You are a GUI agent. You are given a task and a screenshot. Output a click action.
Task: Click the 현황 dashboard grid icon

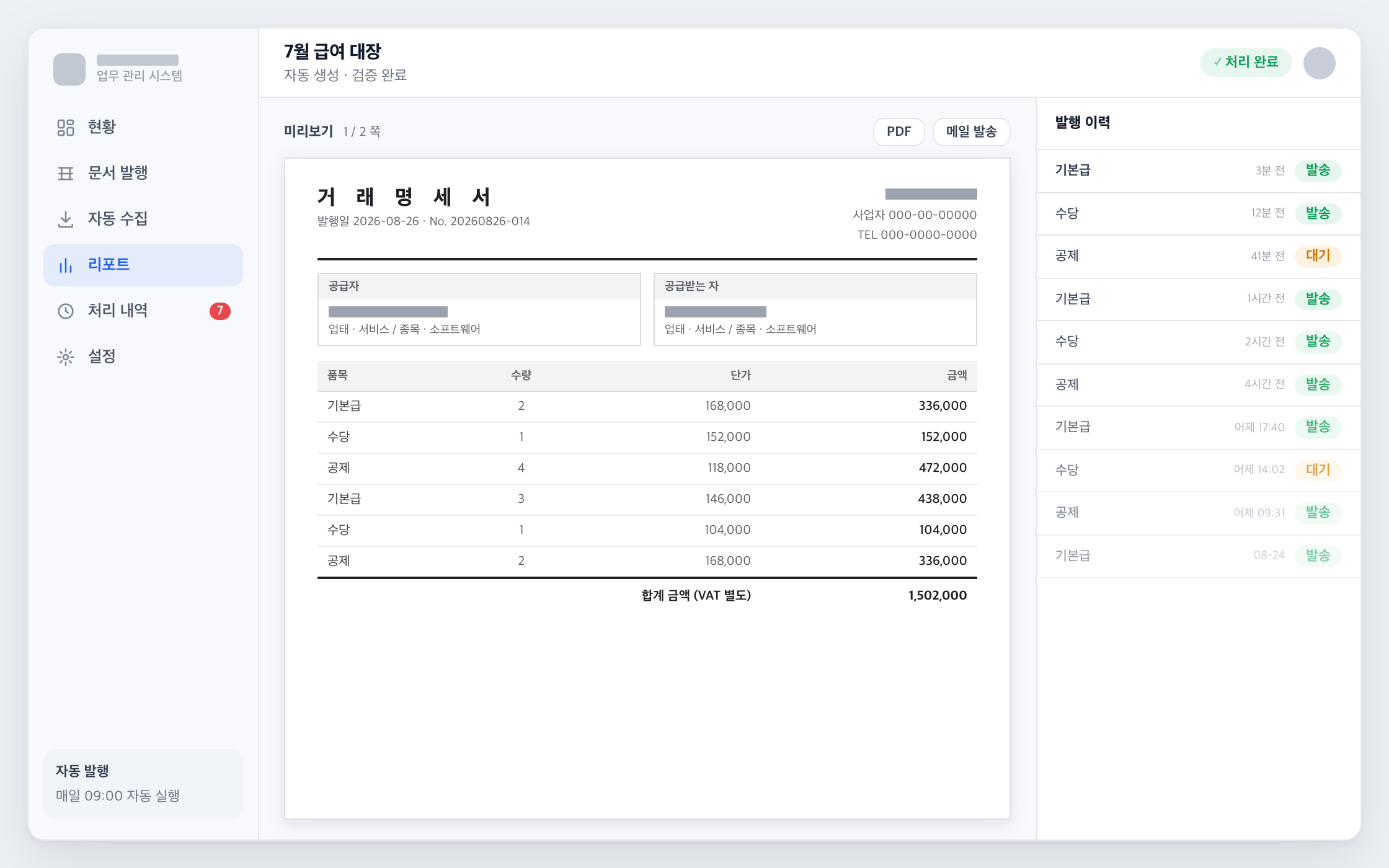(66, 127)
